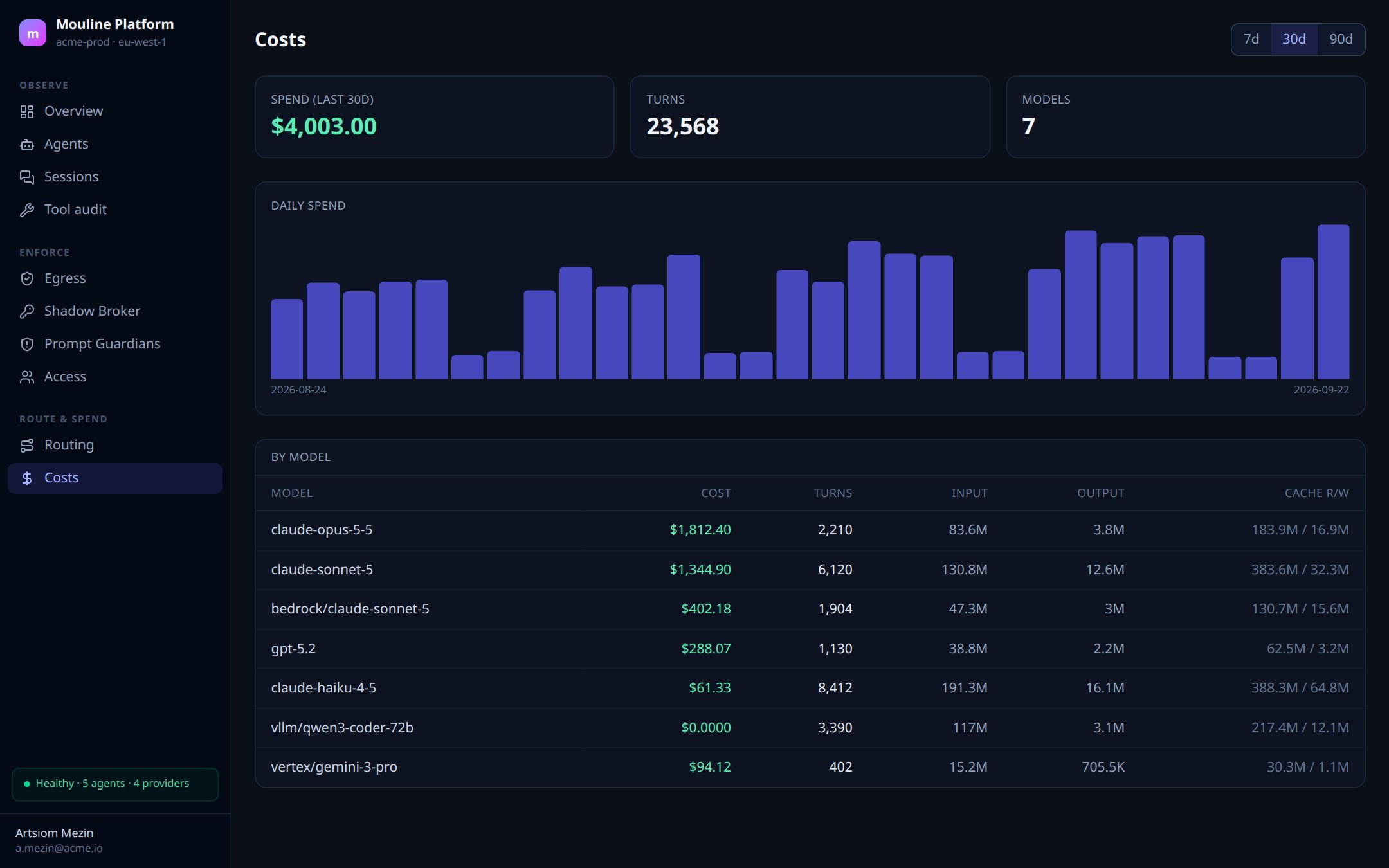Click the 183.9M / 16.9M cache value

(1300, 530)
